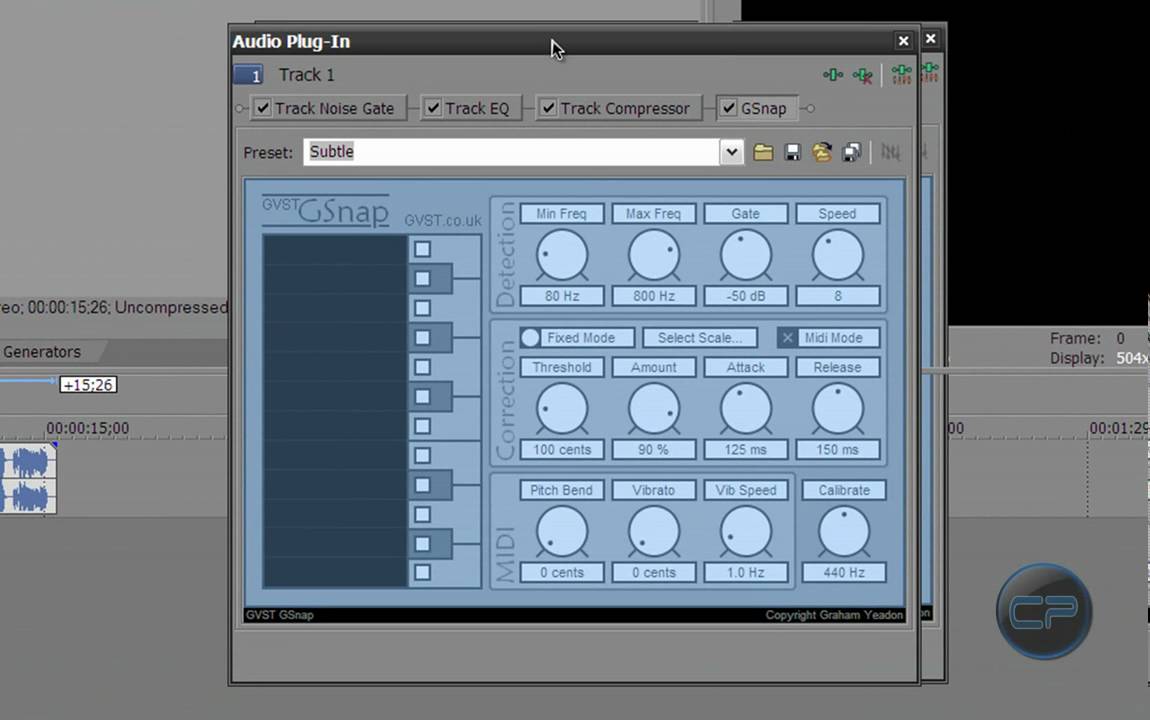The width and height of the screenshot is (1150, 720).
Task: Uncheck the GSnap plug-in checkbox
Action: (x=728, y=108)
